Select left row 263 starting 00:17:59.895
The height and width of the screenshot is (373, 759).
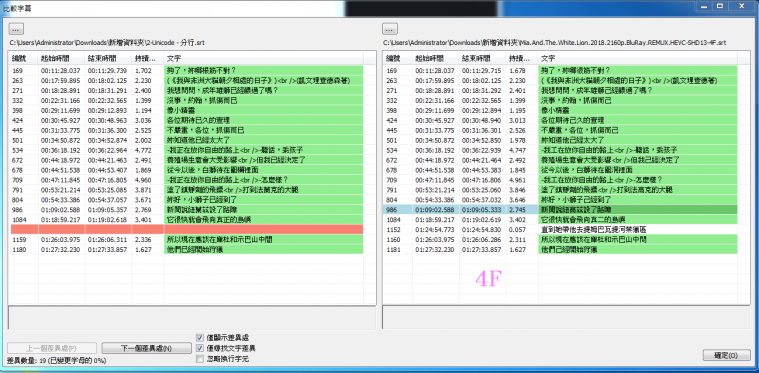click(186, 80)
